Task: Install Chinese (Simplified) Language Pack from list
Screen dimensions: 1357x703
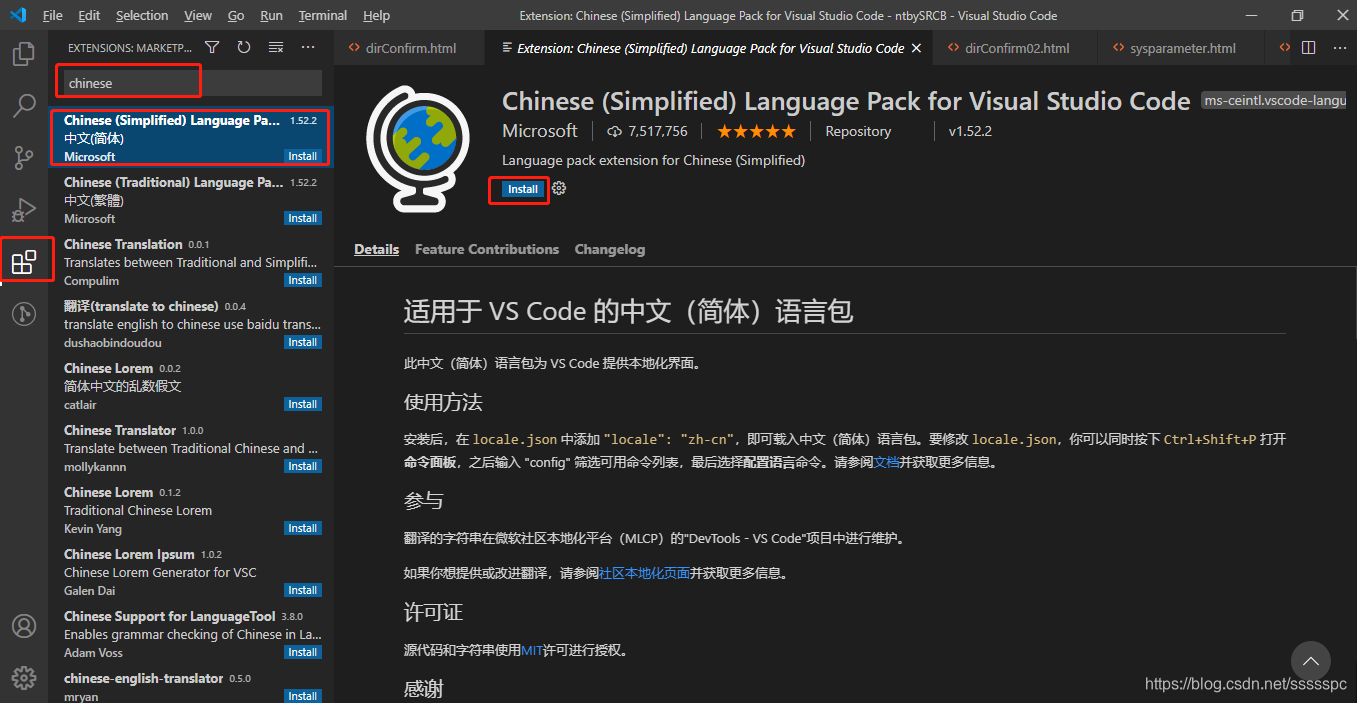Action: tap(303, 156)
